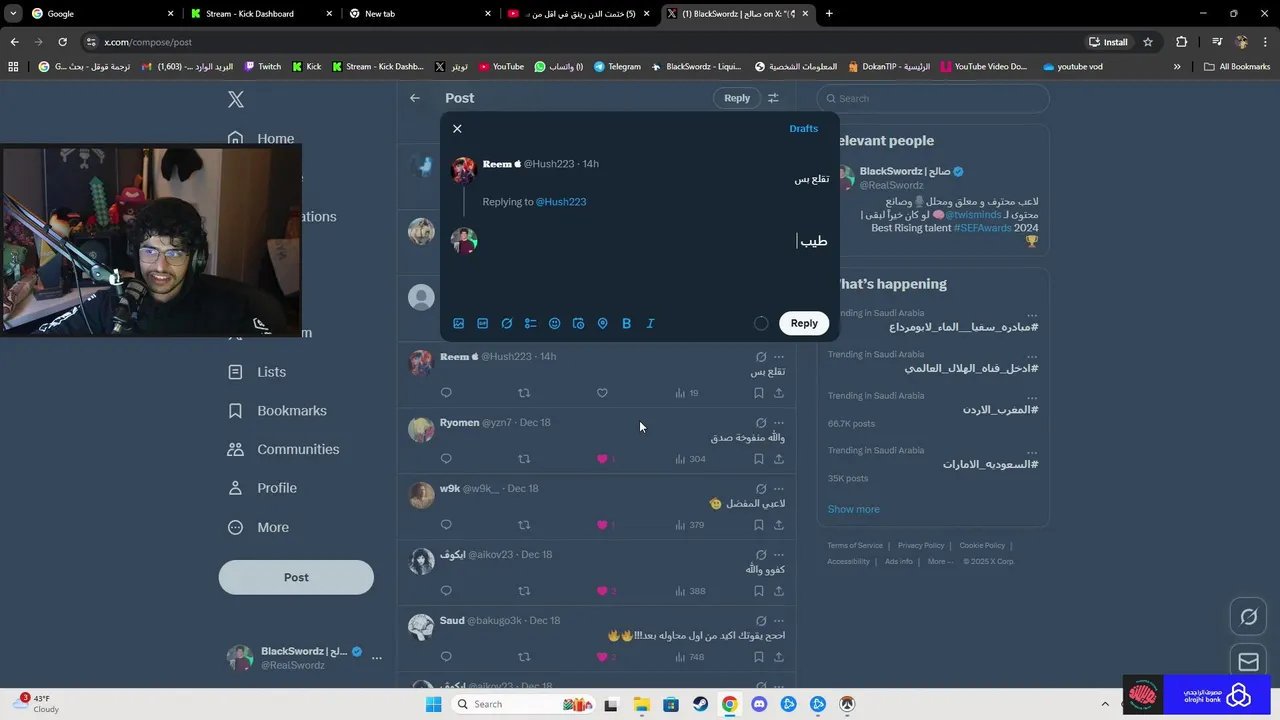Open the Windows Start menu

(433, 704)
